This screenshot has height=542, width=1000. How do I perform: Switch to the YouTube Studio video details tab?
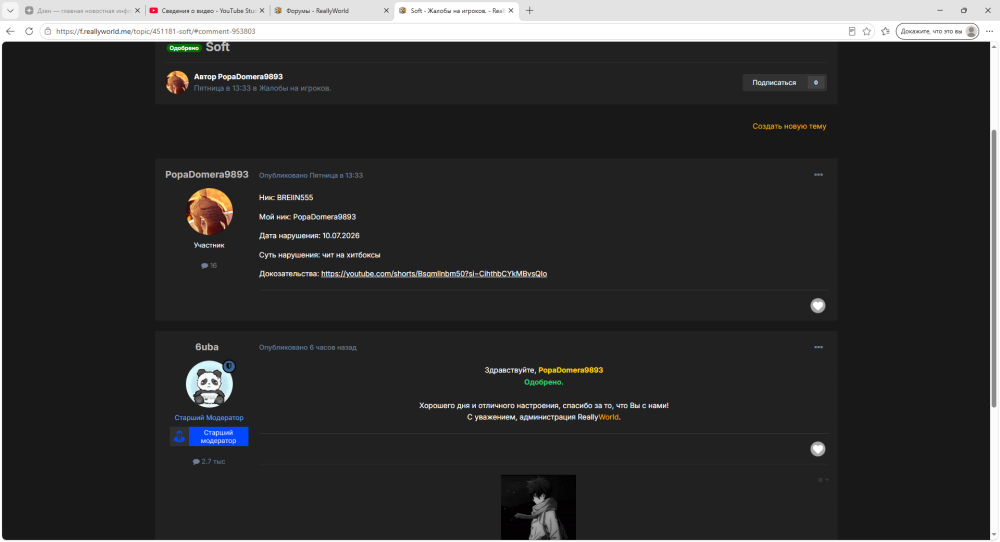pyautogui.click(x=206, y=11)
